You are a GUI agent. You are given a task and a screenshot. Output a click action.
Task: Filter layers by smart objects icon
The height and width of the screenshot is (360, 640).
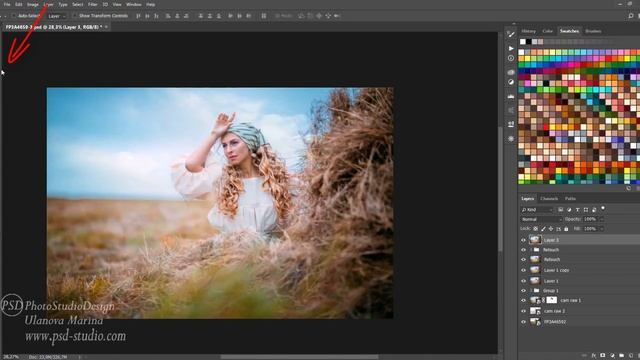pyautogui.click(x=594, y=210)
